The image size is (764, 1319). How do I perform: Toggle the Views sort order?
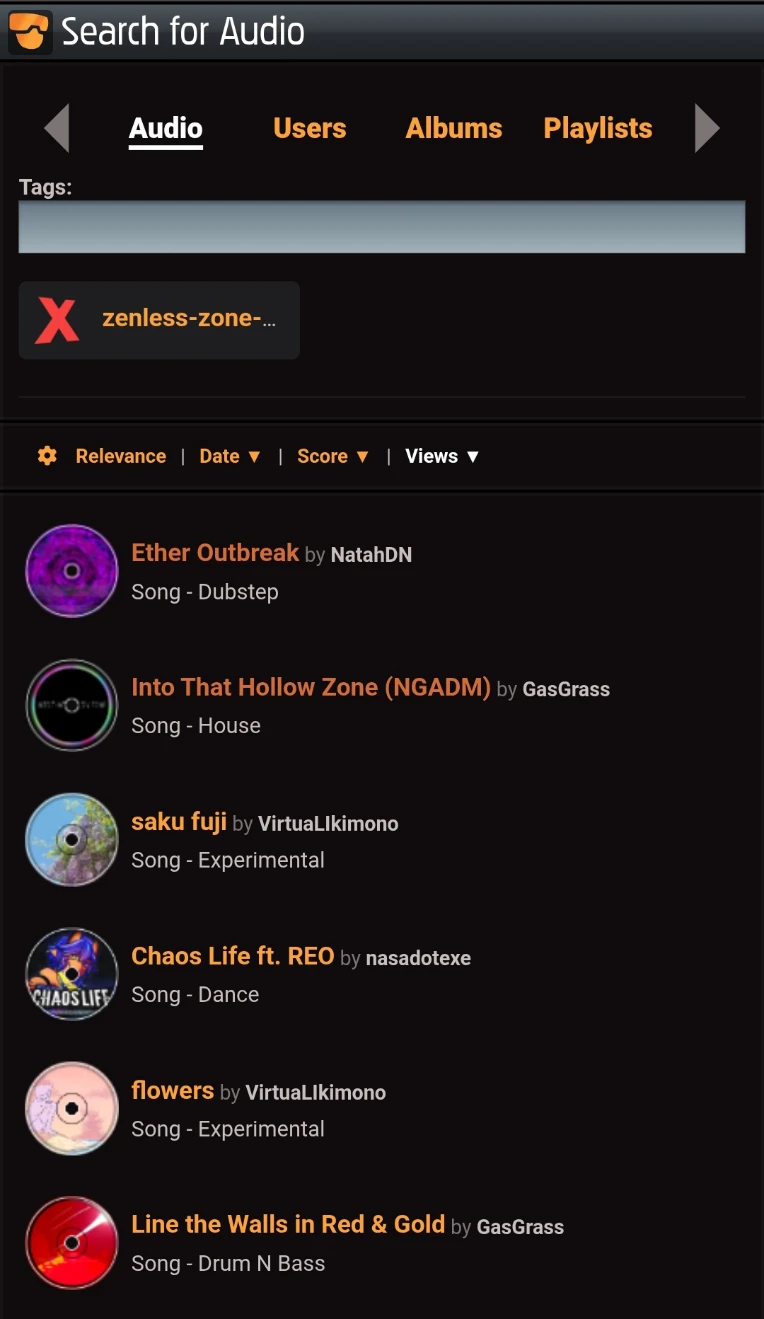pyautogui.click(x=442, y=456)
